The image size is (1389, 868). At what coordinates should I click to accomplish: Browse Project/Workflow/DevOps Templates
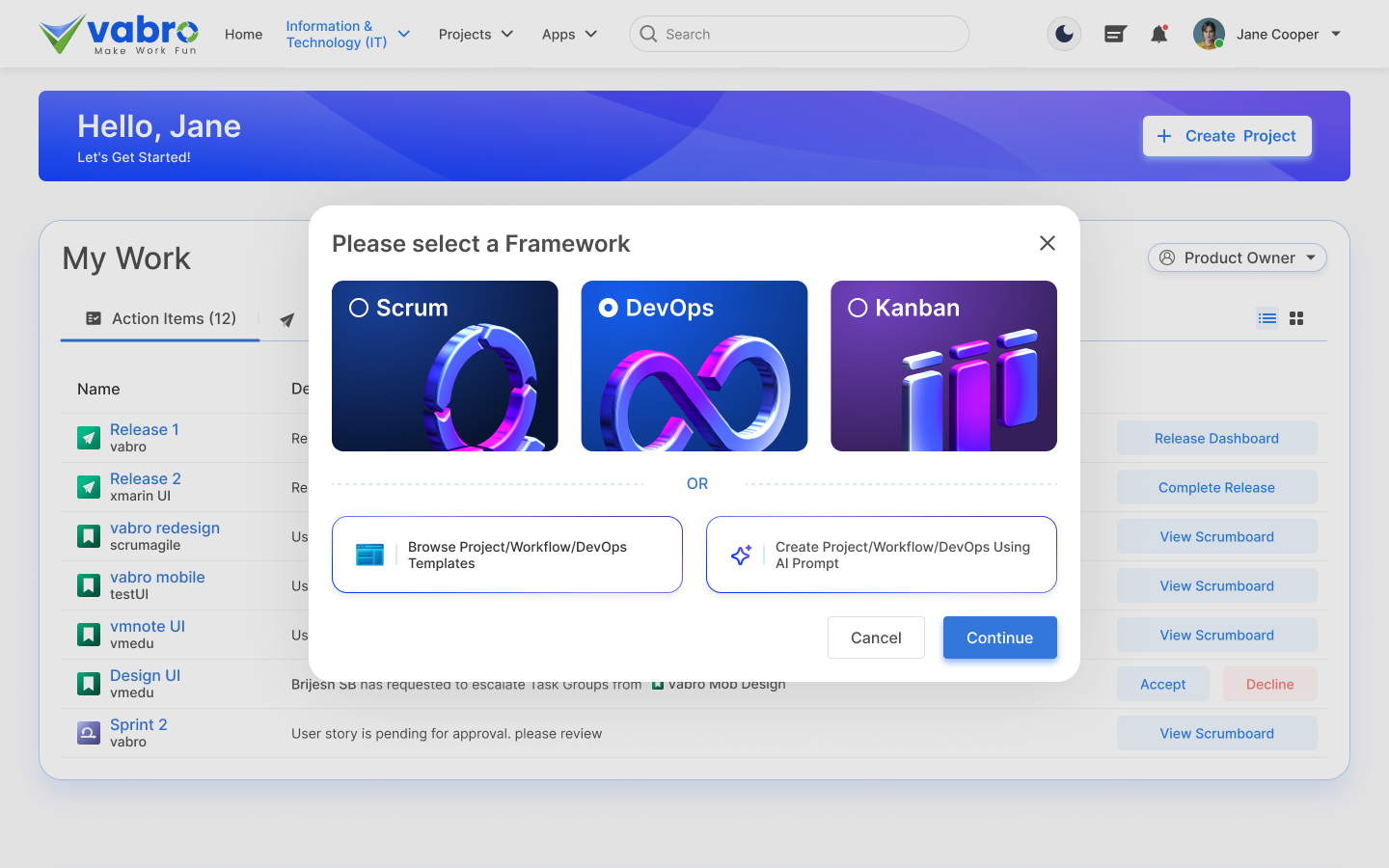[x=507, y=555]
